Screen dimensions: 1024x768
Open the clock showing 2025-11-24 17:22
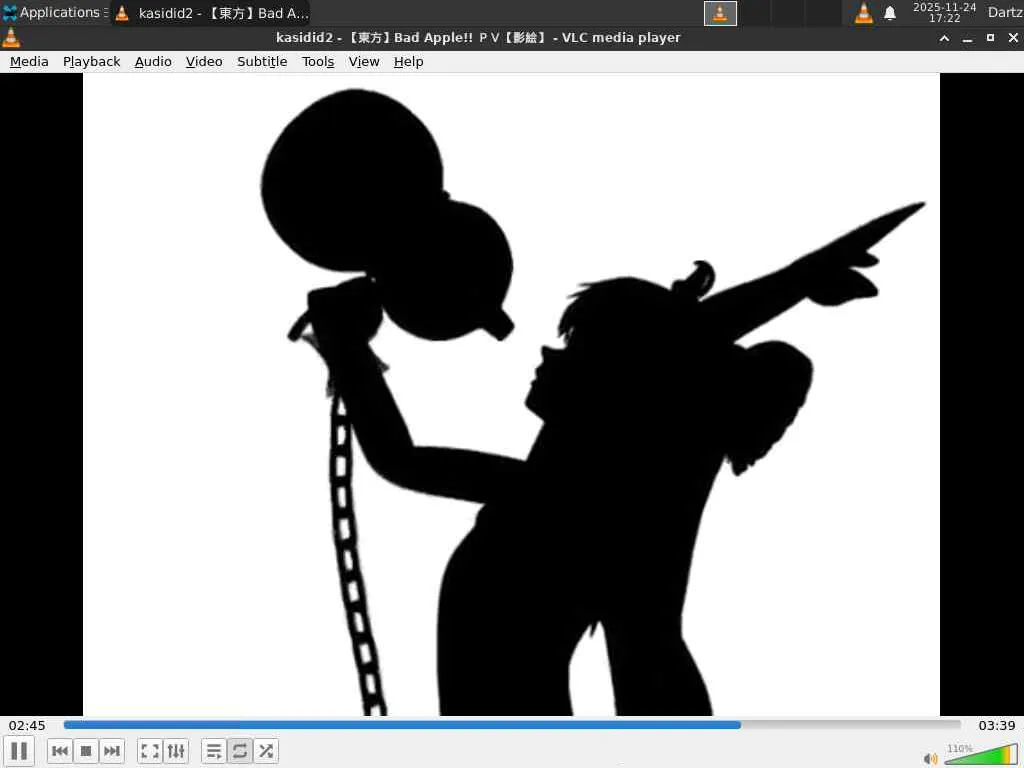[x=944, y=12]
